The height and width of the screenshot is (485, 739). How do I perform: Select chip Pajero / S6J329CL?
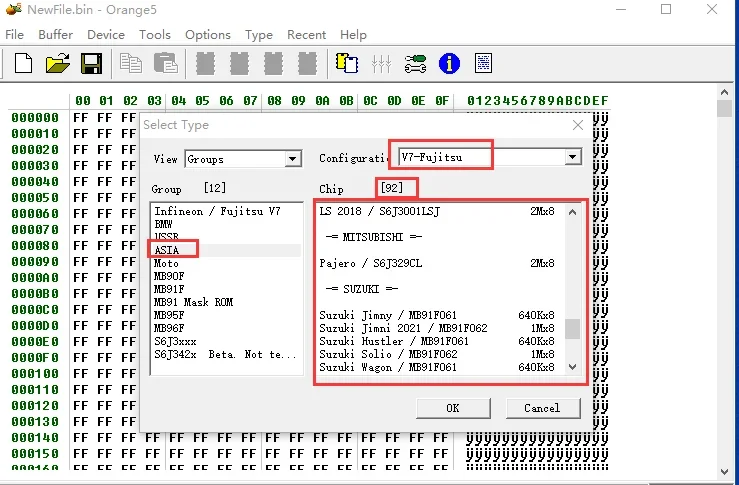tap(437, 263)
